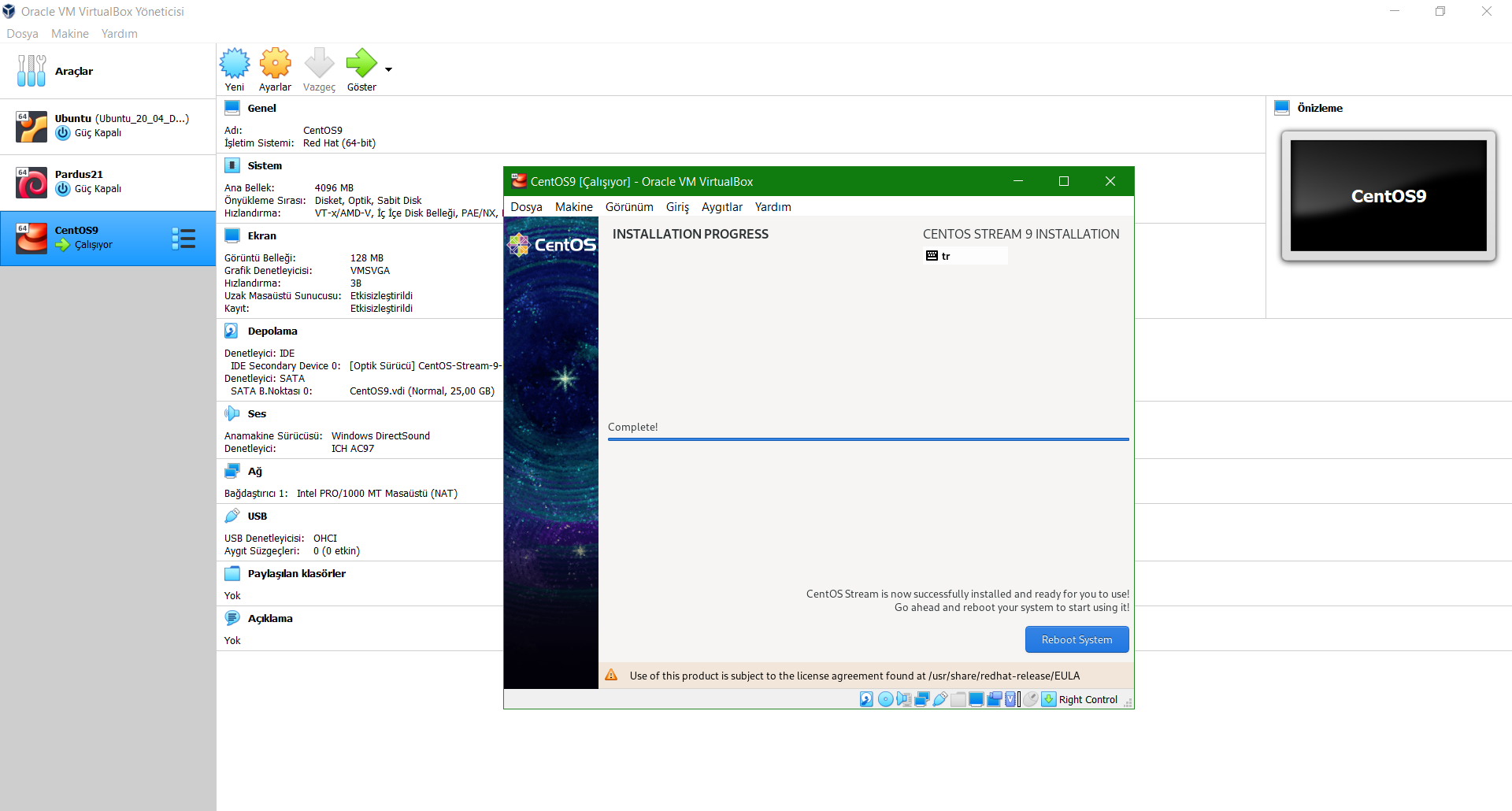Click the tr keyboard layout indicator

(965, 256)
